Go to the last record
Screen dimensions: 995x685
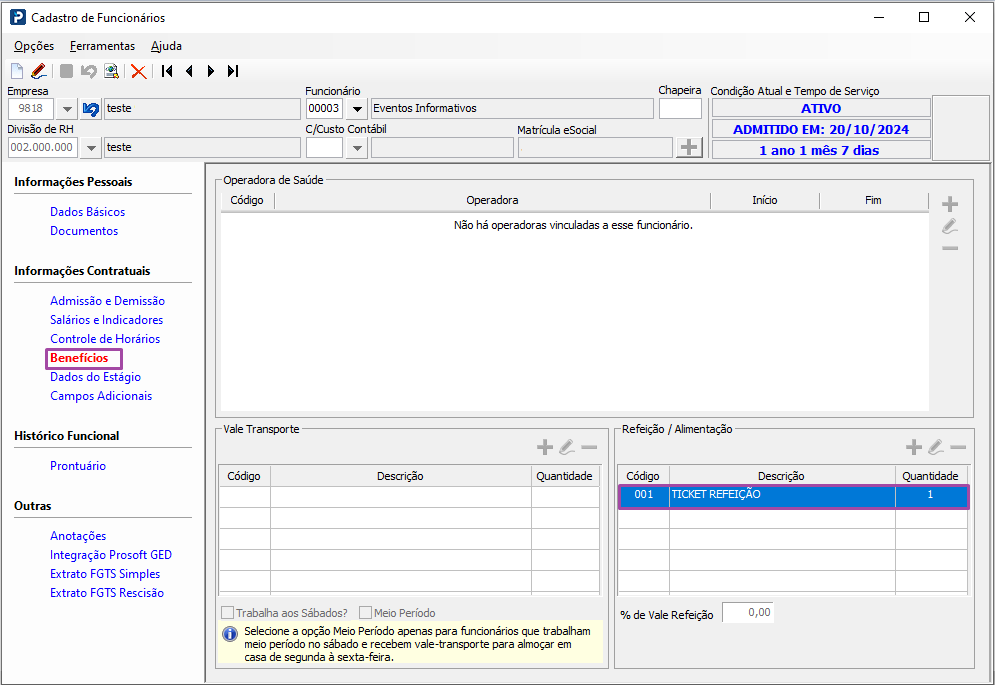click(x=233, y=71)
